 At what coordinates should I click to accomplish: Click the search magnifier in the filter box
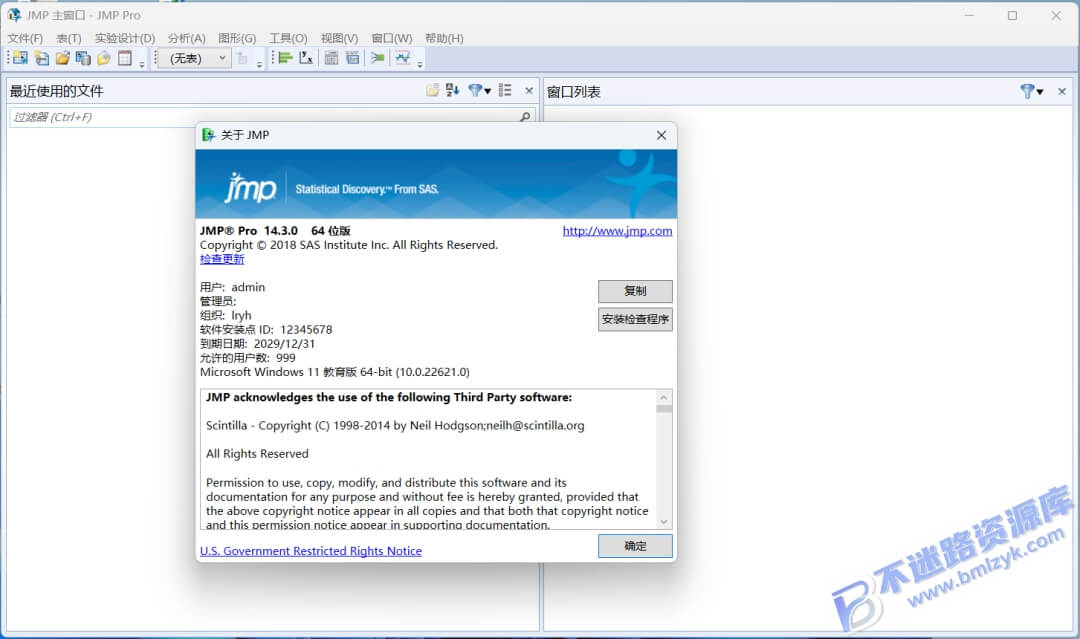[525, 117]
